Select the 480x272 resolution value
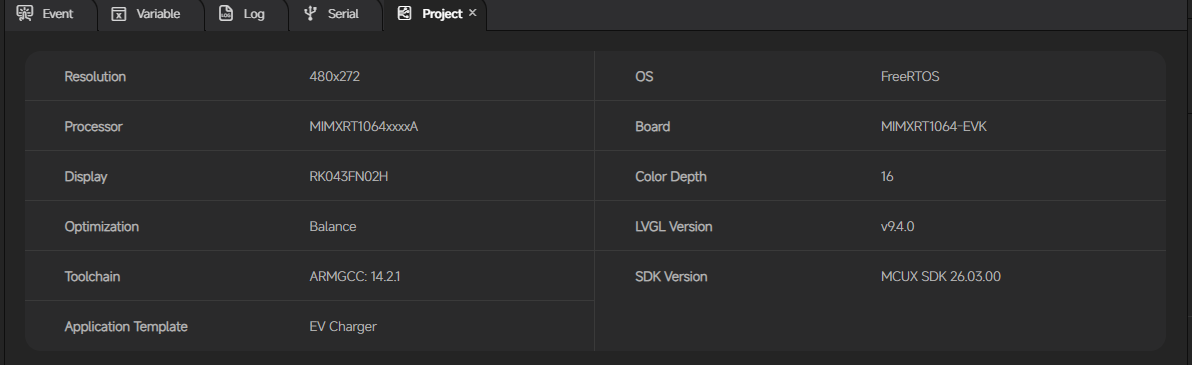The height and width of the screenshot is (365, 1192). point(334,77)
